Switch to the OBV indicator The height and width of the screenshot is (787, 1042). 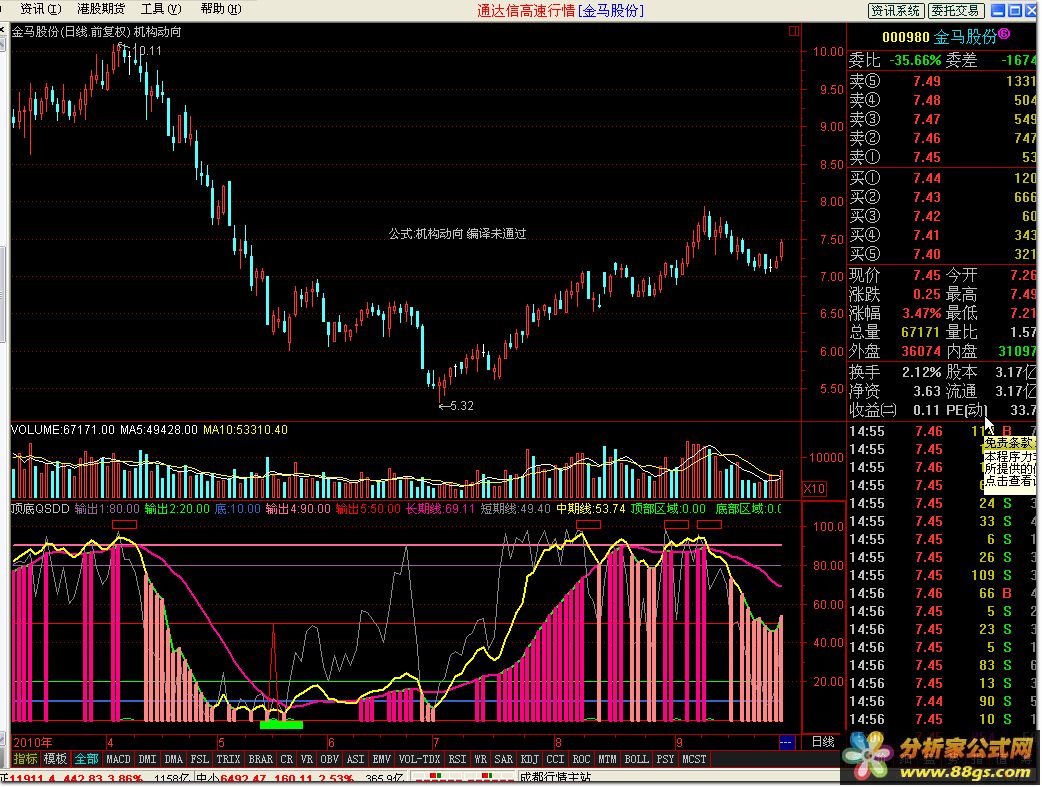click(x=330, y=758)
